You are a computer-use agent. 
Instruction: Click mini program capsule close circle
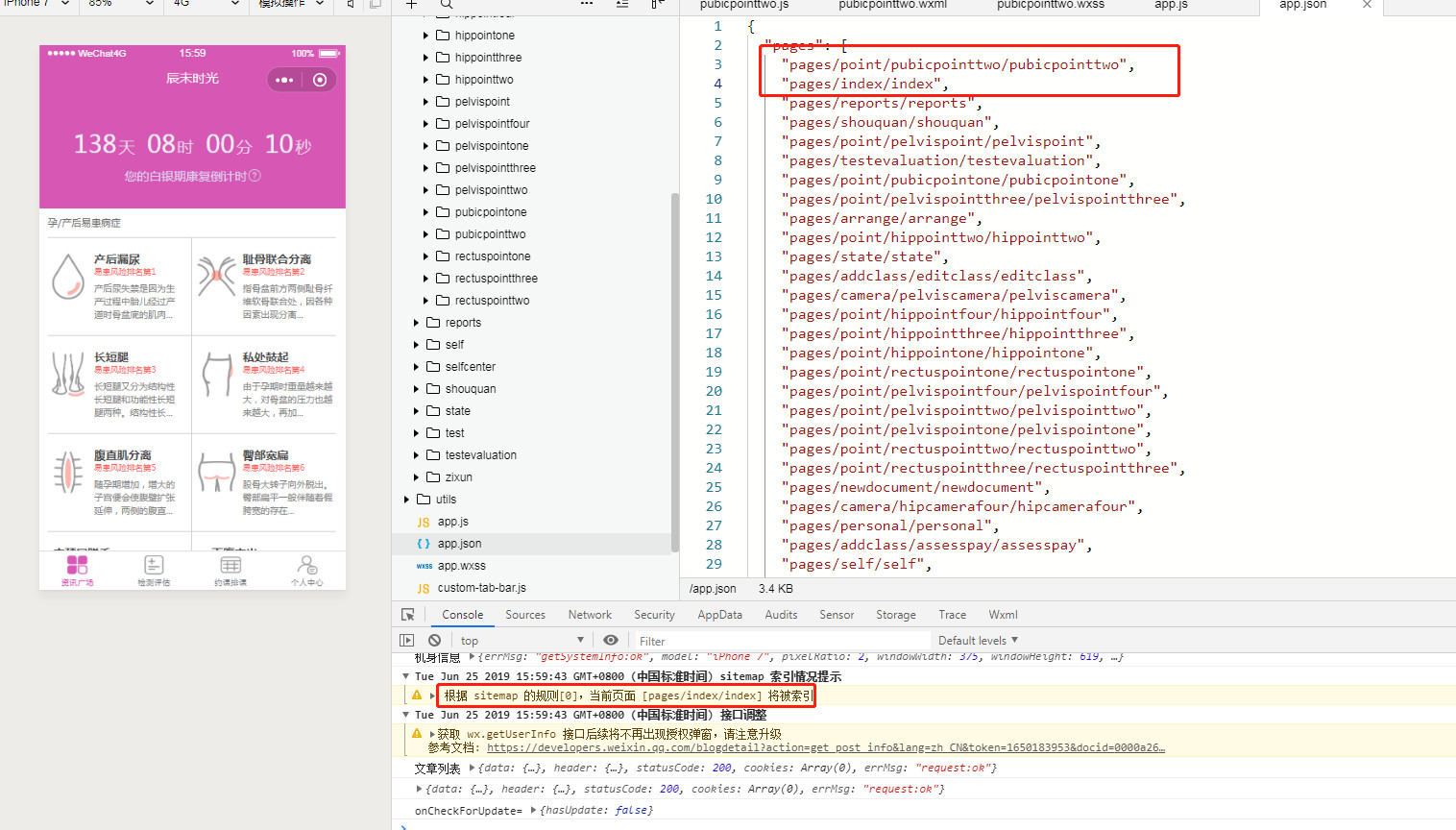pos(320,80)
